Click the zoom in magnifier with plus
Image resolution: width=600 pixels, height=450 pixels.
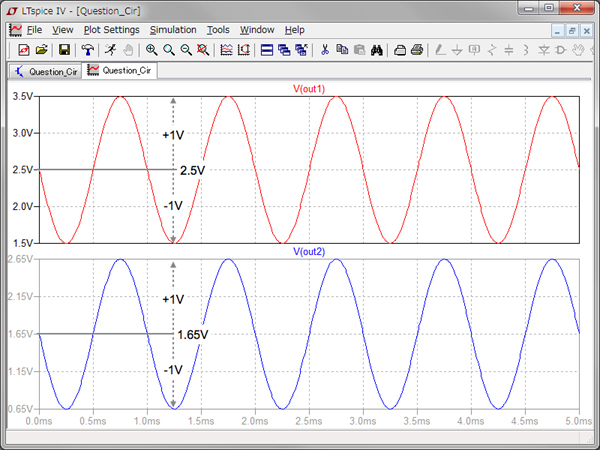click(152, 49)
